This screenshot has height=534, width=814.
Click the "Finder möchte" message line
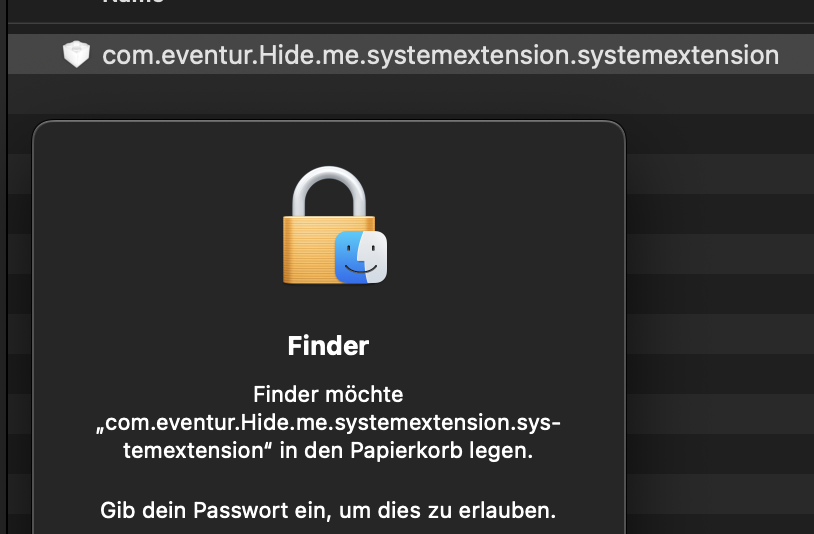point(328,395)
